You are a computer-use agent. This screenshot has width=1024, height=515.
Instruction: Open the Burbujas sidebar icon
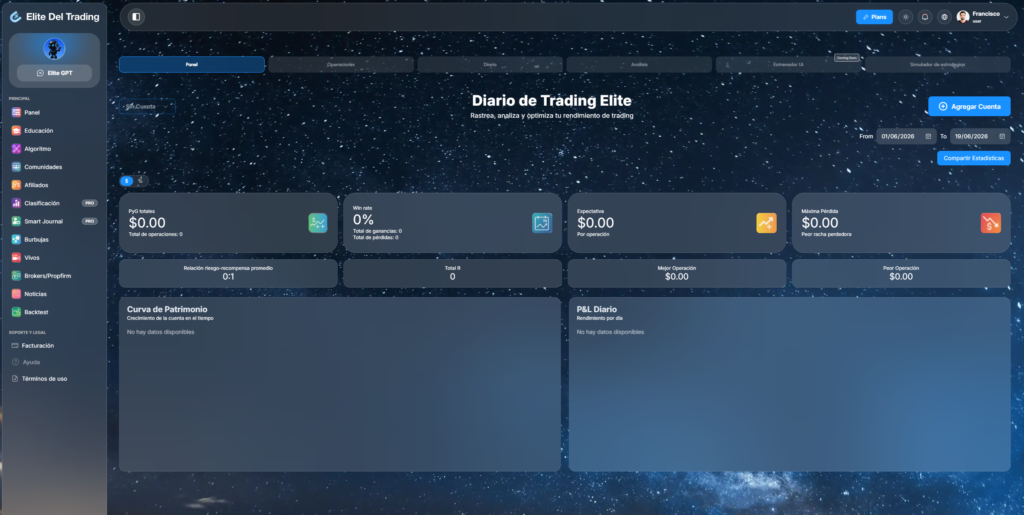pyautogui.click(x=16, y=240)
